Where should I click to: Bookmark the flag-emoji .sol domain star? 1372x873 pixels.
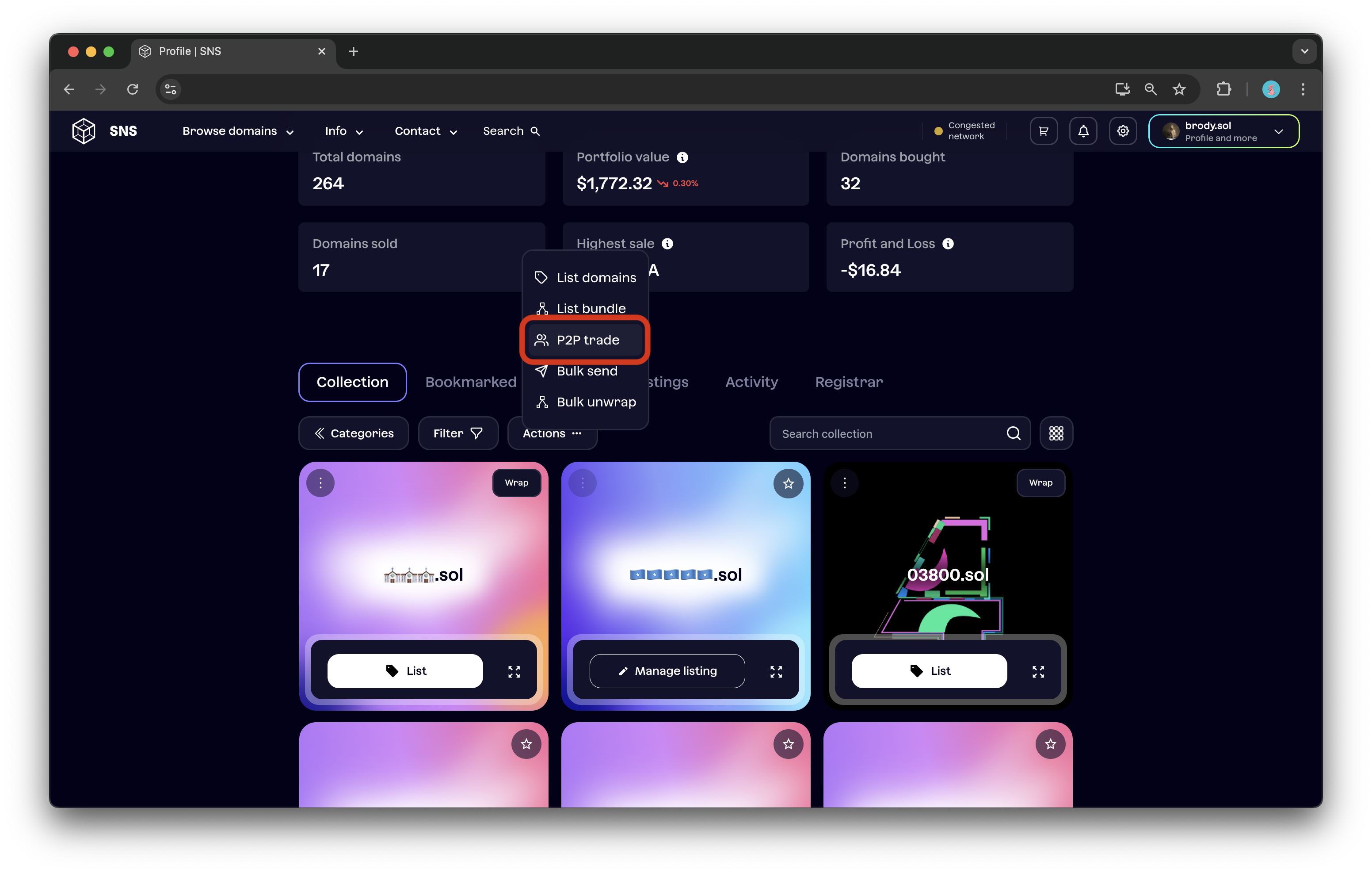(x=788, y=483)
